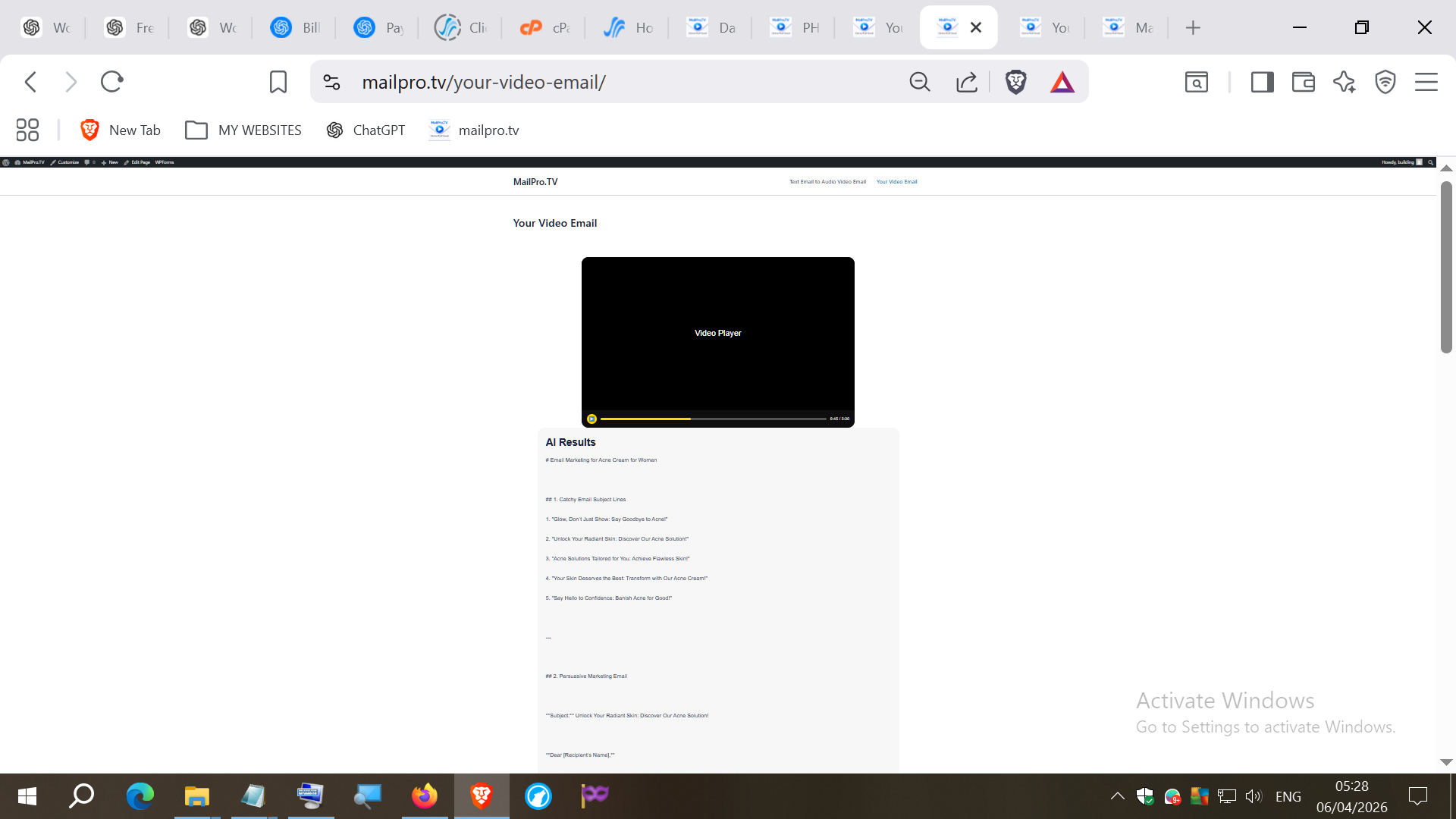Seek on the video progress bar
Viewport: 1456px width, 819px height.
tap(713, 419)
